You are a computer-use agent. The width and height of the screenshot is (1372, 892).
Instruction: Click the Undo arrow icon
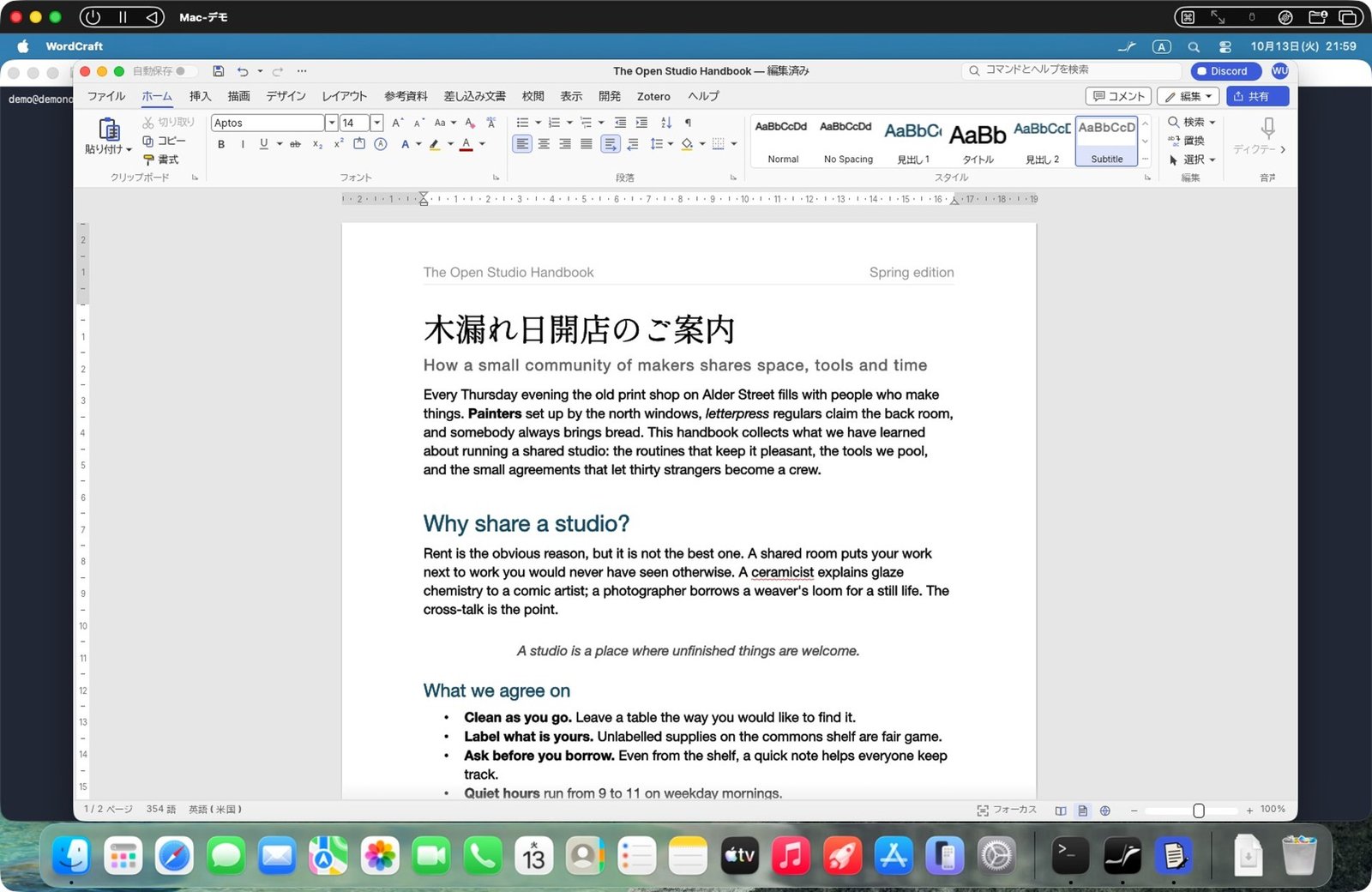point(243,71)
